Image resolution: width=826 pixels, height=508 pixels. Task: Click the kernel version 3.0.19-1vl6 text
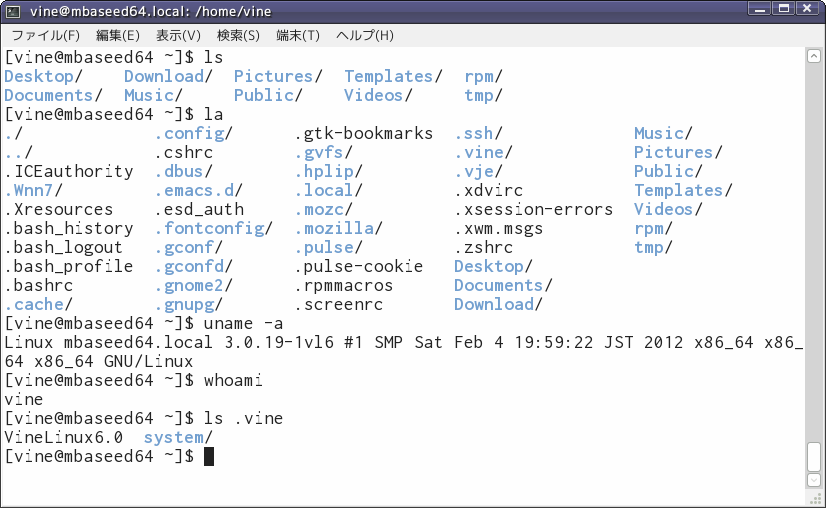(x=279, y=343)
